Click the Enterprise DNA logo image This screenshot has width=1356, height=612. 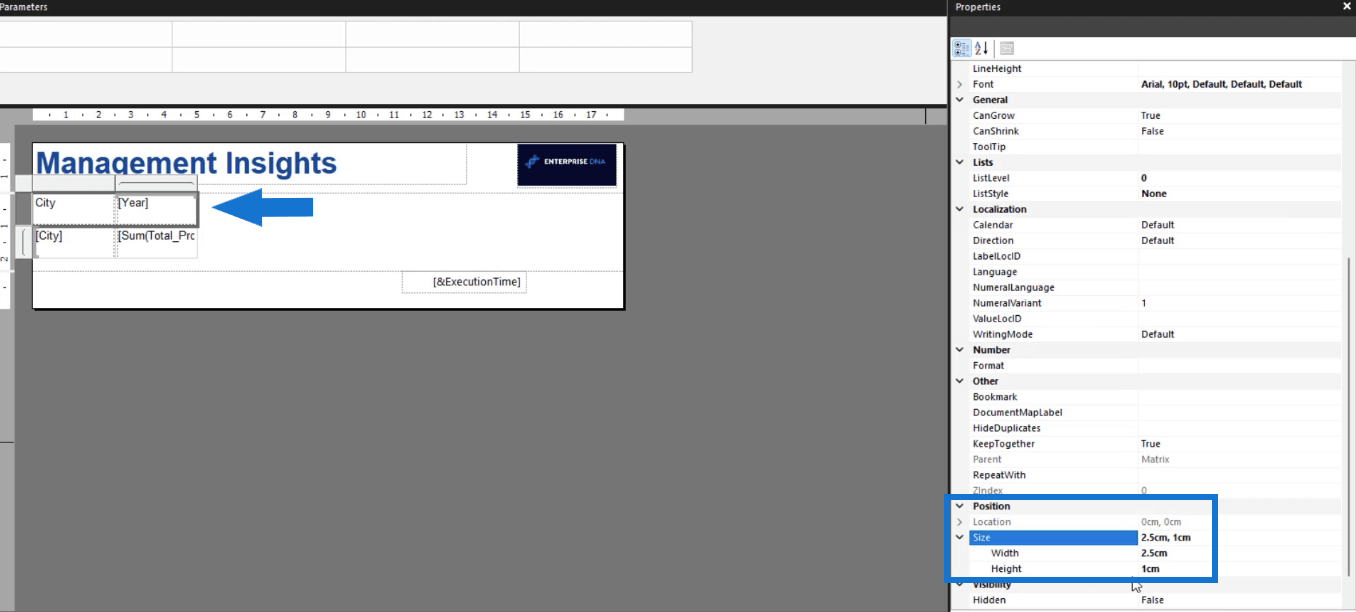coord(567,165)
